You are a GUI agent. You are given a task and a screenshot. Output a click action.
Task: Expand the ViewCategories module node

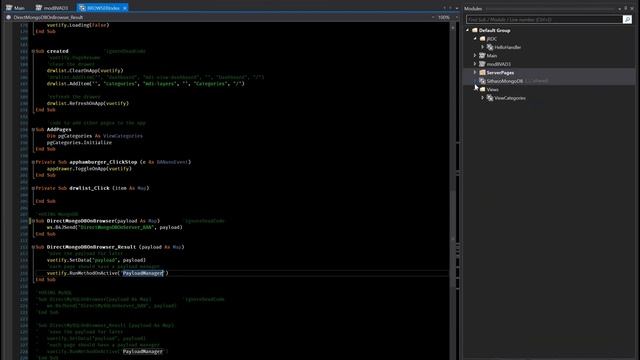point(482,98)
